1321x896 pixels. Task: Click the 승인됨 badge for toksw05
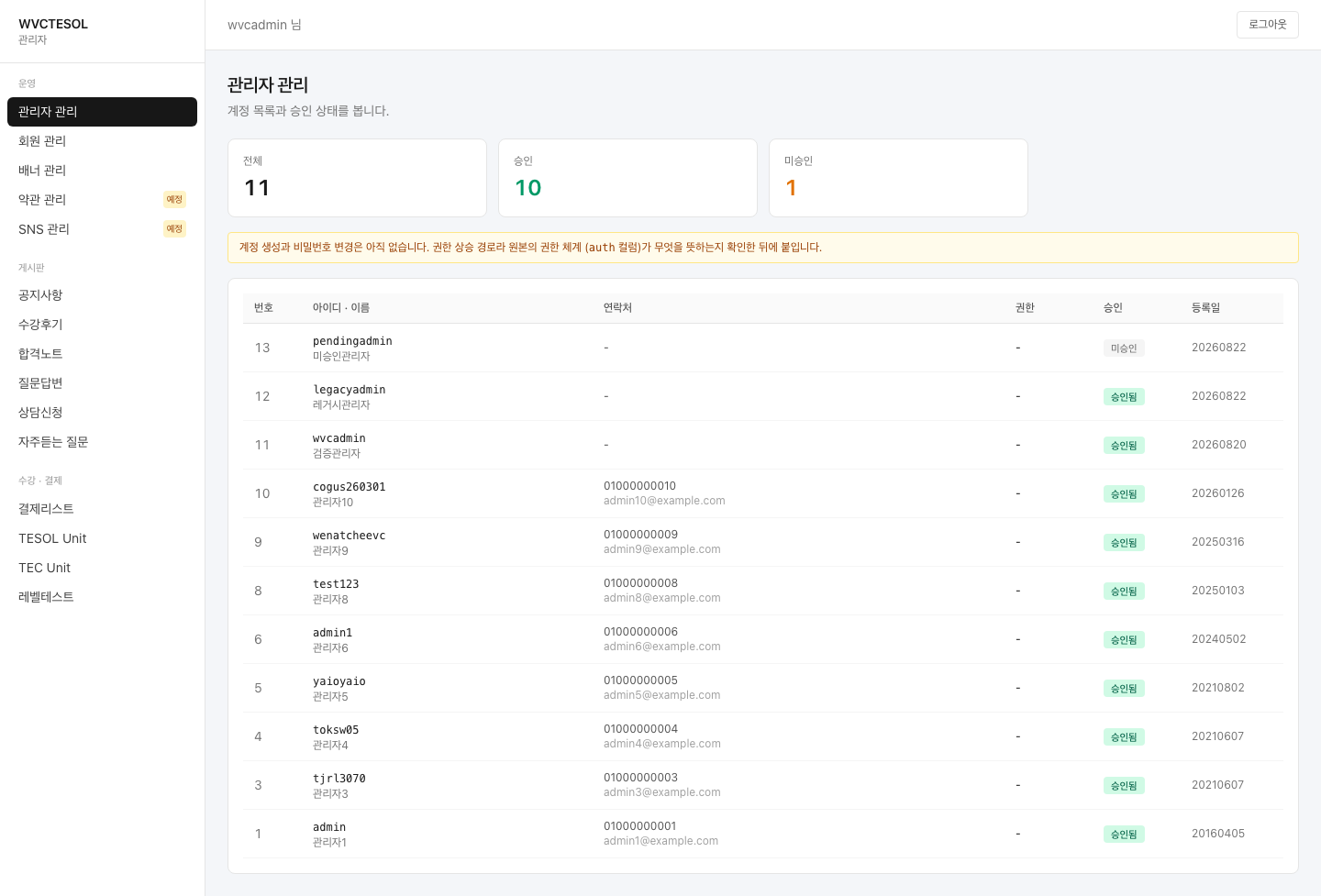[1124, 737]
